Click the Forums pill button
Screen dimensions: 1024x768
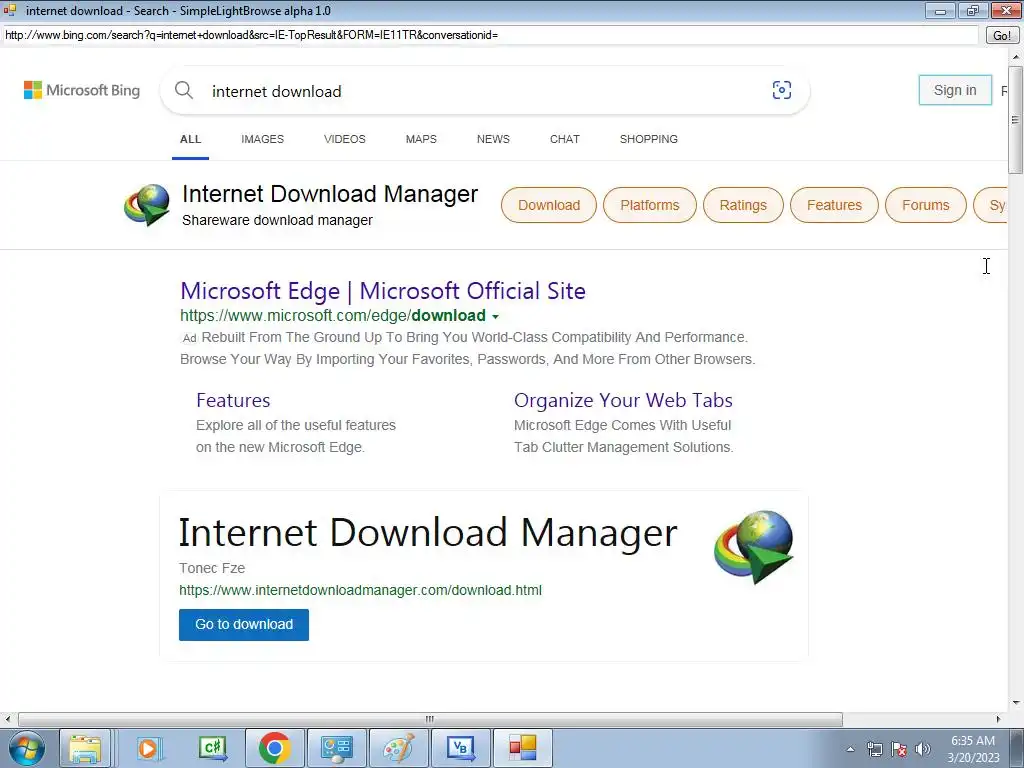pos(925,205)
